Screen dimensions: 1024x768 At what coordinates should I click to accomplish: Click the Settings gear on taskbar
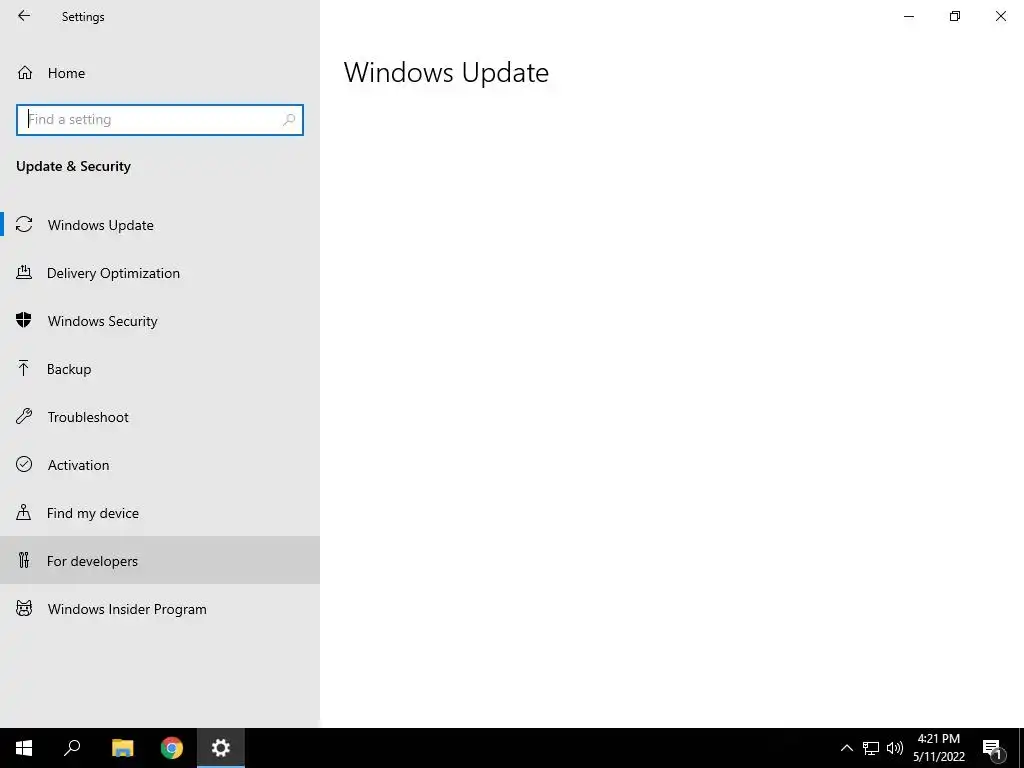pos(221,748)
